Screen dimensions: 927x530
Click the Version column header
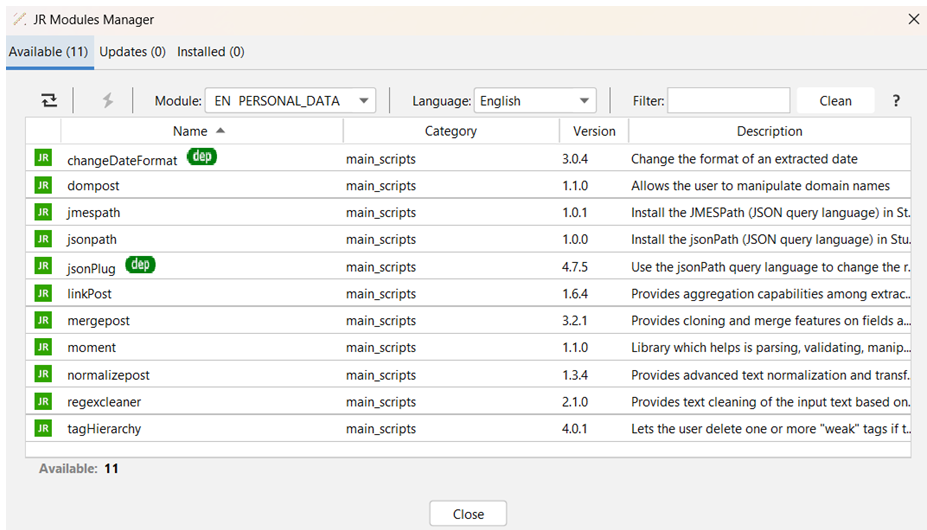(x=594, y=131)
